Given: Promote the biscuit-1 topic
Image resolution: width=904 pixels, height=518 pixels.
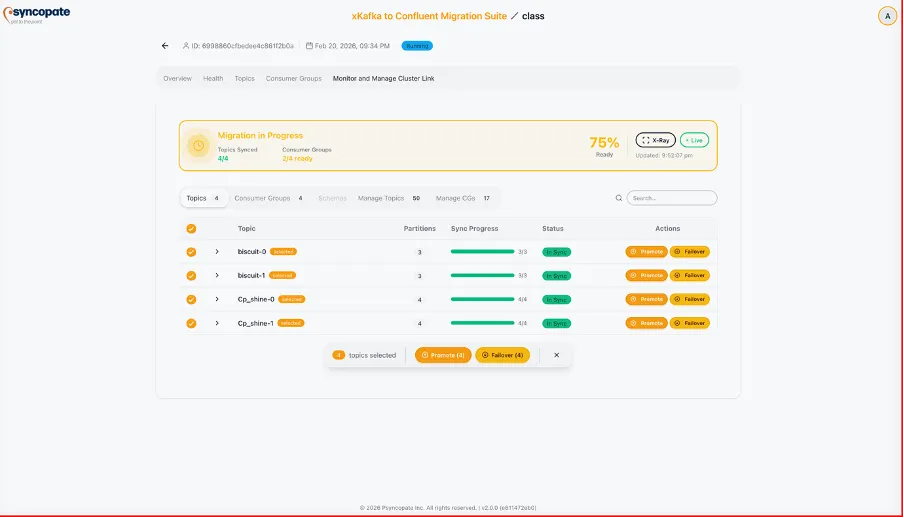Looking at the screenshot, I should [x=646, y=275].
